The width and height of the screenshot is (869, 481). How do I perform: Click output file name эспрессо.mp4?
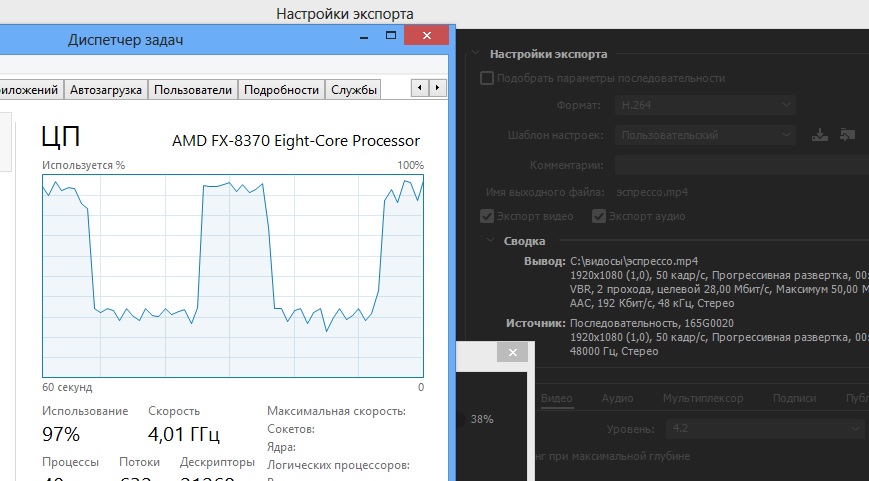pyautogui.click(x=652, y=191)
